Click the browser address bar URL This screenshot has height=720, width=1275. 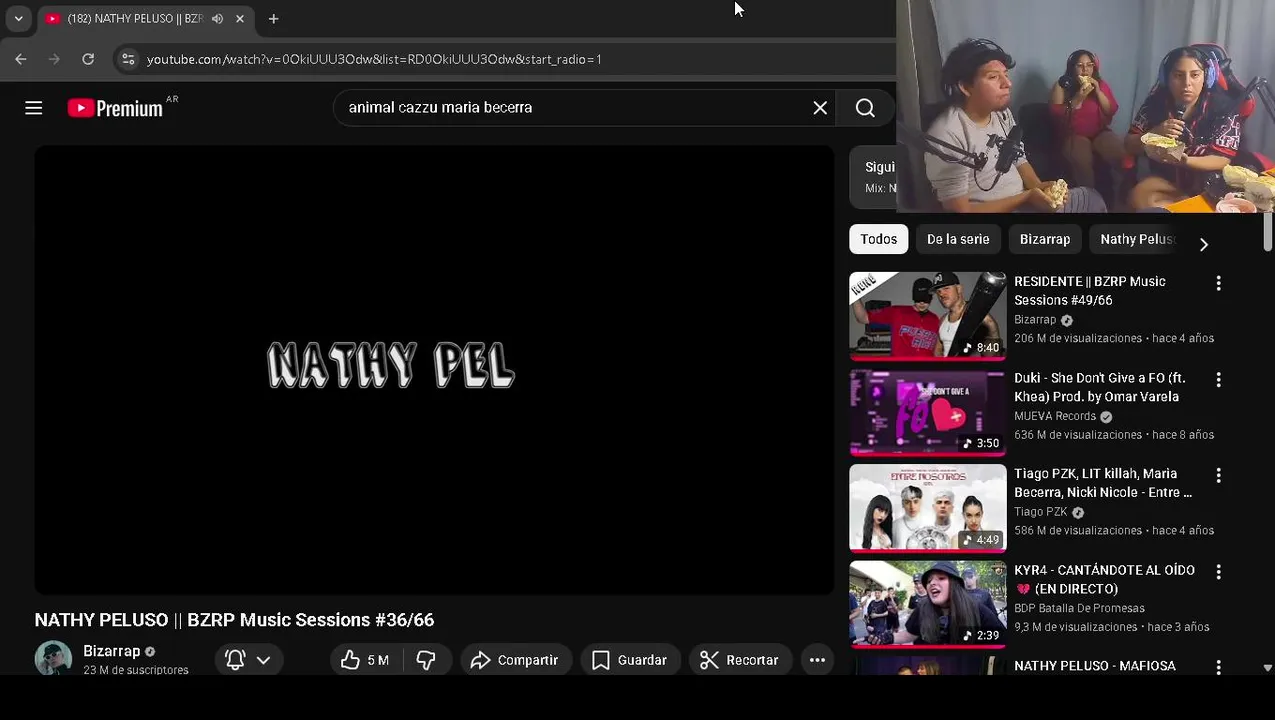click(374, 59)
